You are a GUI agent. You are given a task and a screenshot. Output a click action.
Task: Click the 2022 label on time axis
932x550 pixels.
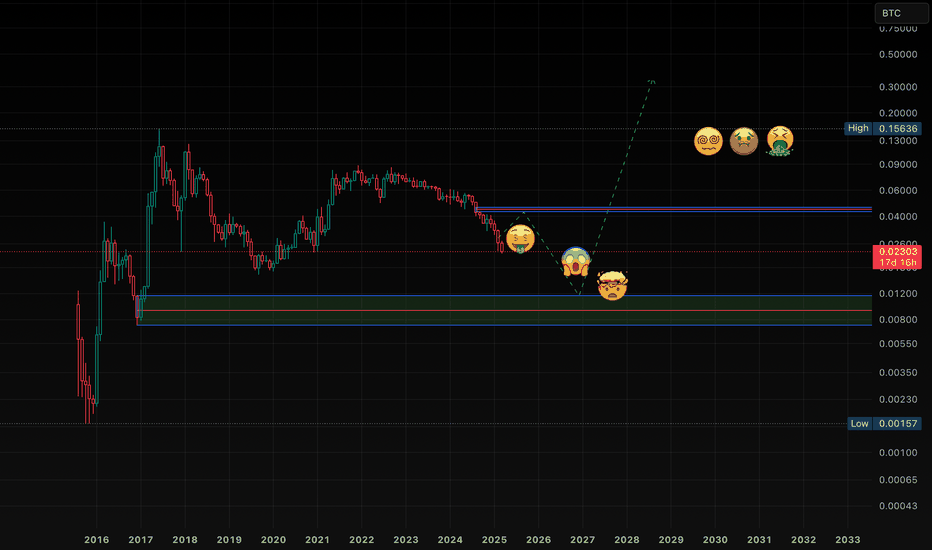coord(361,540)
